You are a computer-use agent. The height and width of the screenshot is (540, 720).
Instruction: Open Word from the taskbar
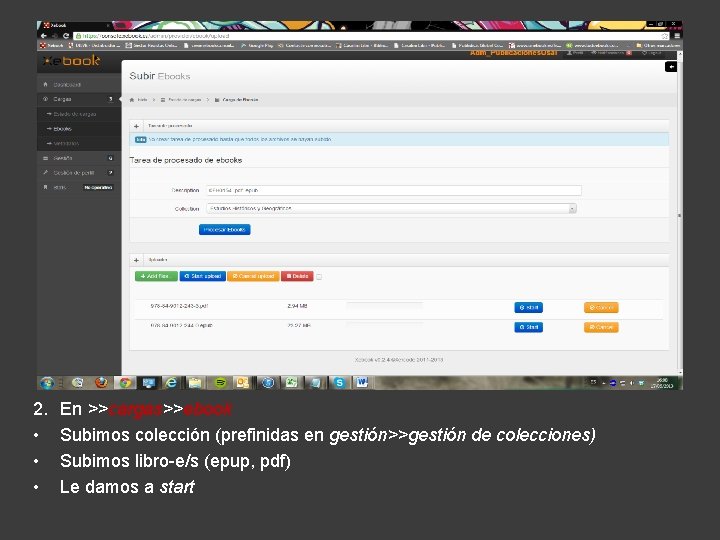362,383
